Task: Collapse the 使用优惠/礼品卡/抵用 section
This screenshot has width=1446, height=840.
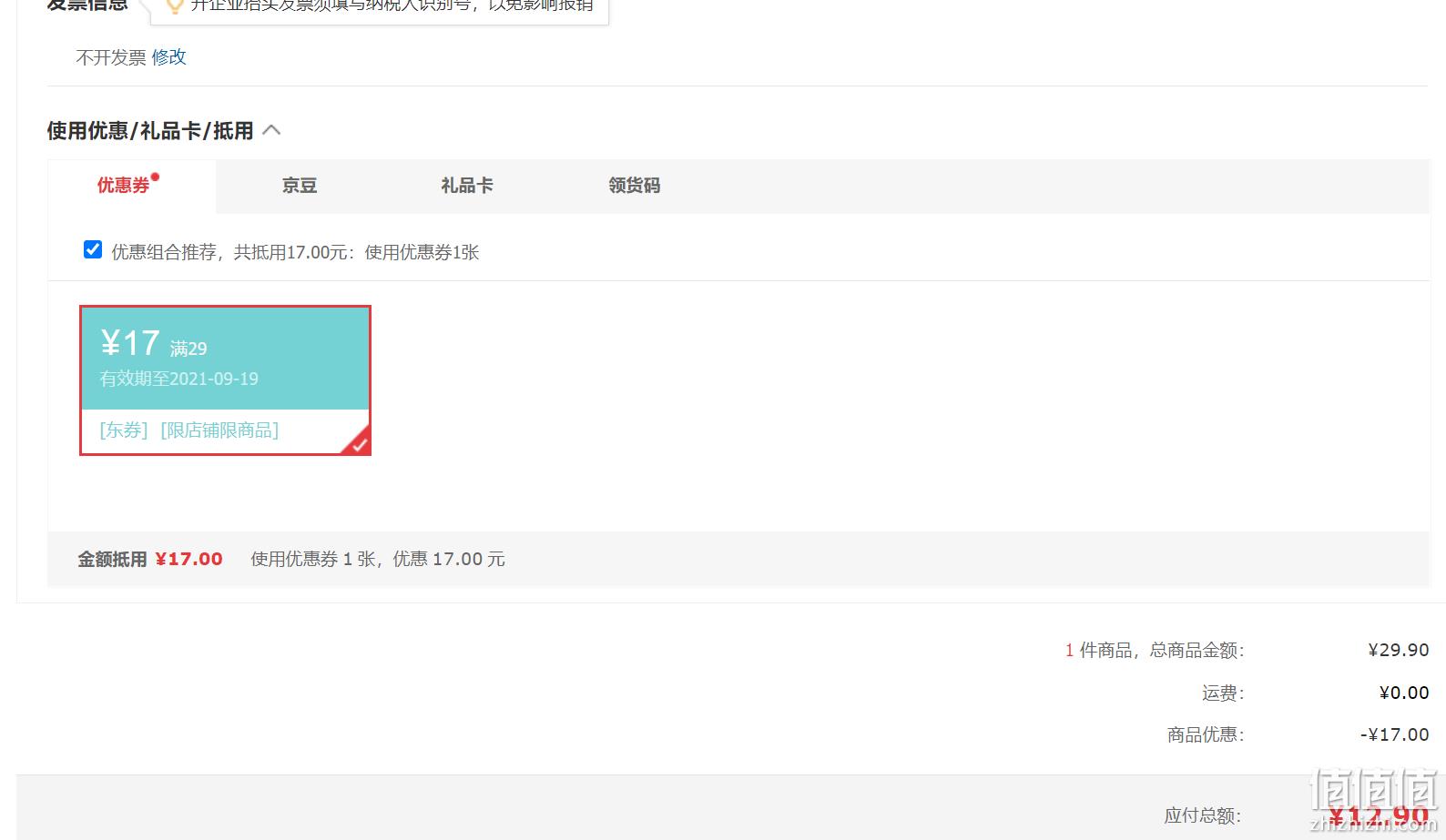Action: 271,130
